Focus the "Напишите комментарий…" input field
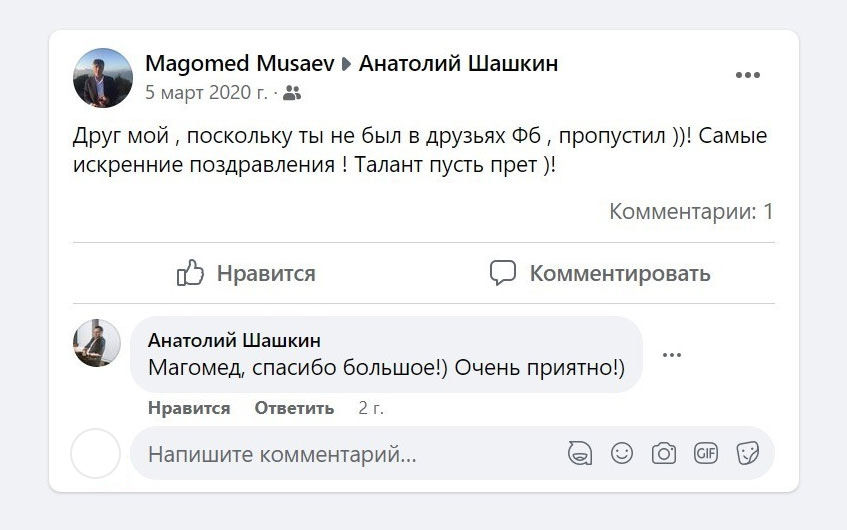Image resolution: width=847 pixels, height=530 pixels. pos(340,455)
